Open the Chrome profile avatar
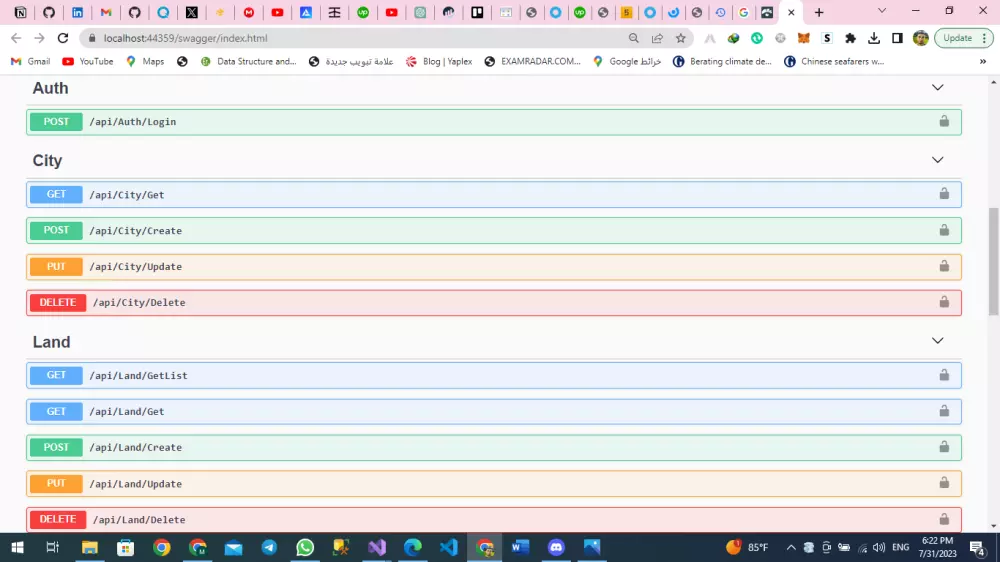 [920, 38]
